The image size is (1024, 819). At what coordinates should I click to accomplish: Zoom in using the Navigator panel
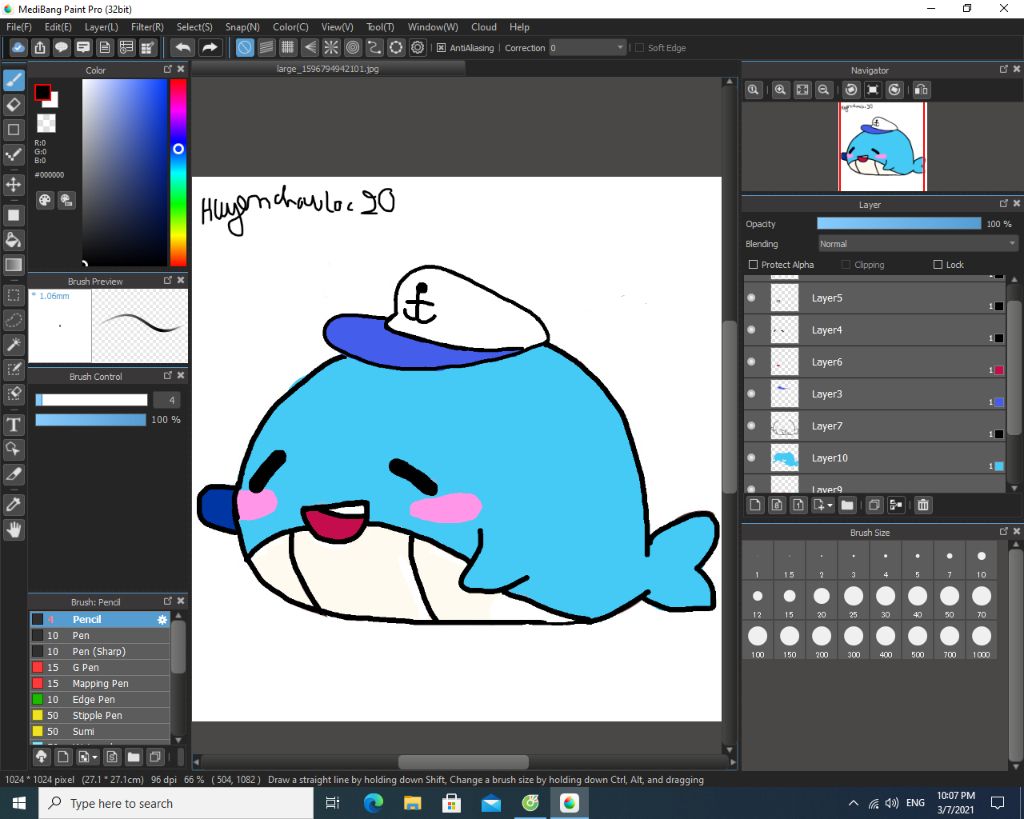pos(780,90)
